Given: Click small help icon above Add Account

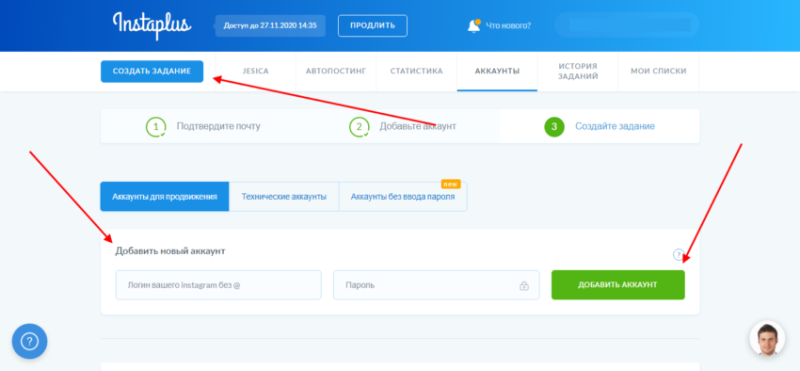Looking at the screenshot, I should [678, 254].
